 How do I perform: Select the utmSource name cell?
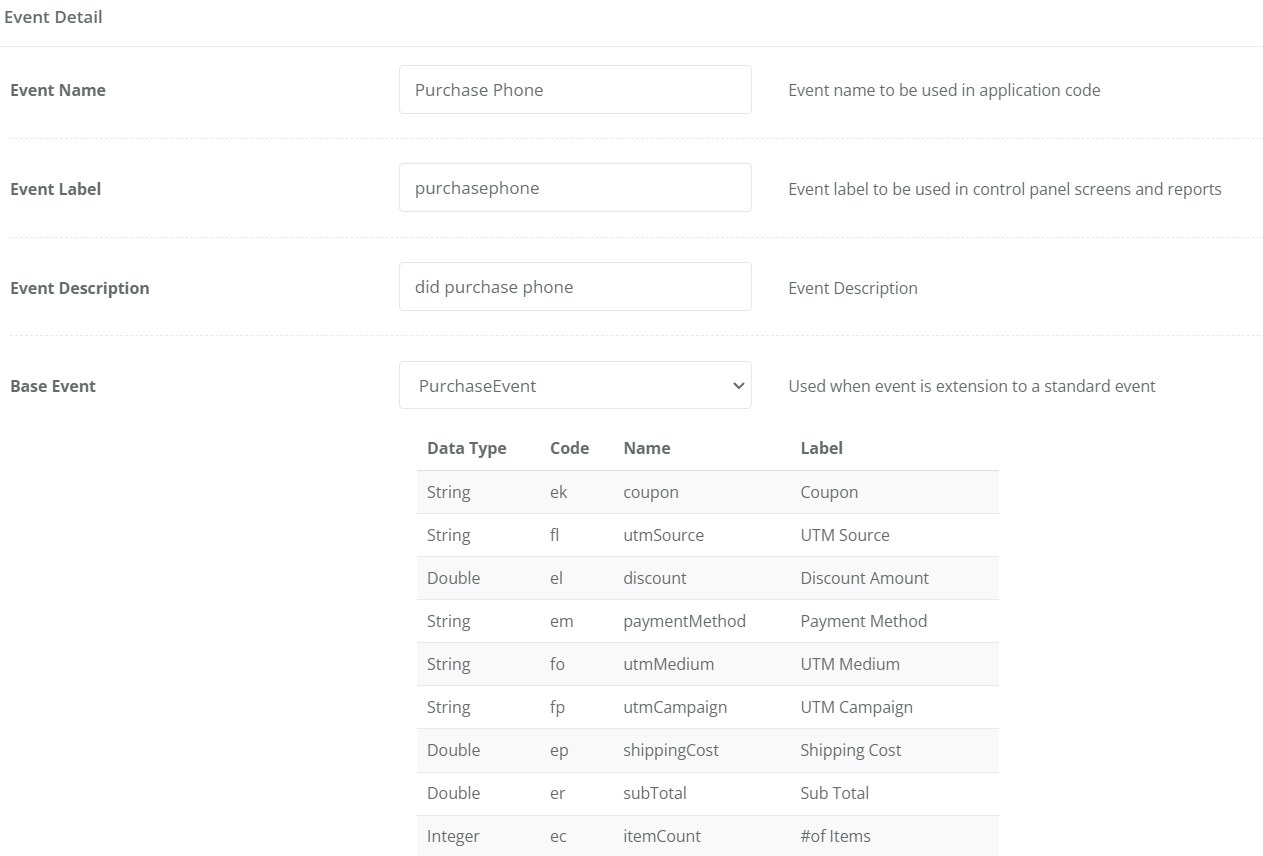point(663,535)
